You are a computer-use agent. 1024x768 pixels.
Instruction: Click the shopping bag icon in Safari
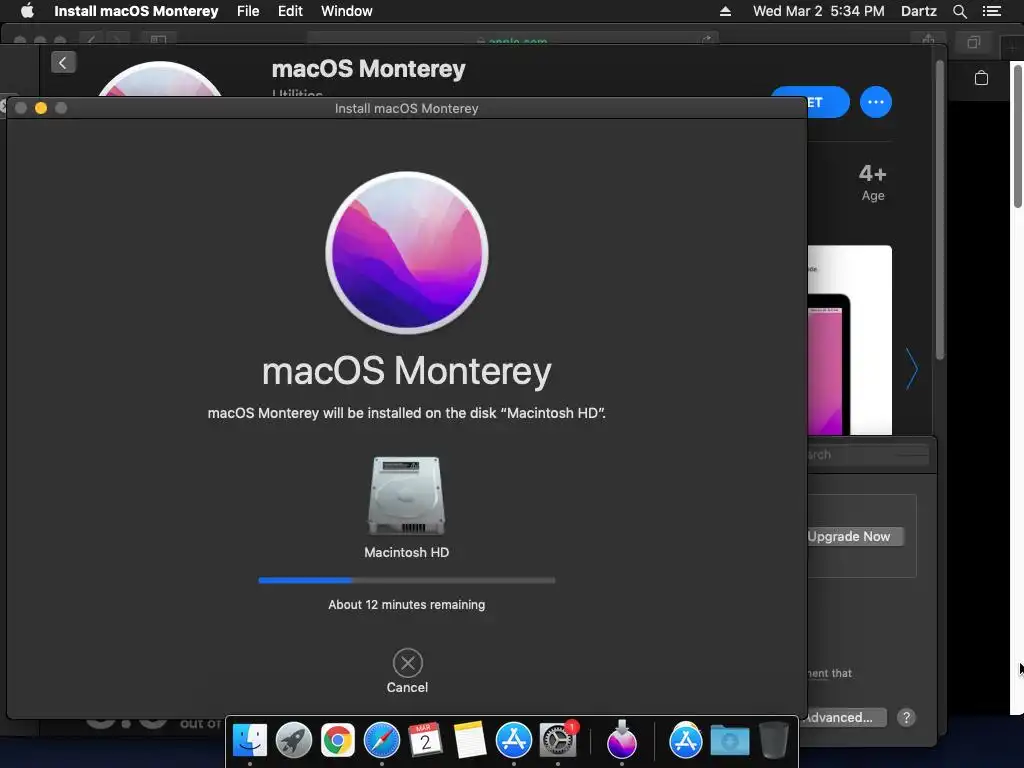(x=981, y=78)
